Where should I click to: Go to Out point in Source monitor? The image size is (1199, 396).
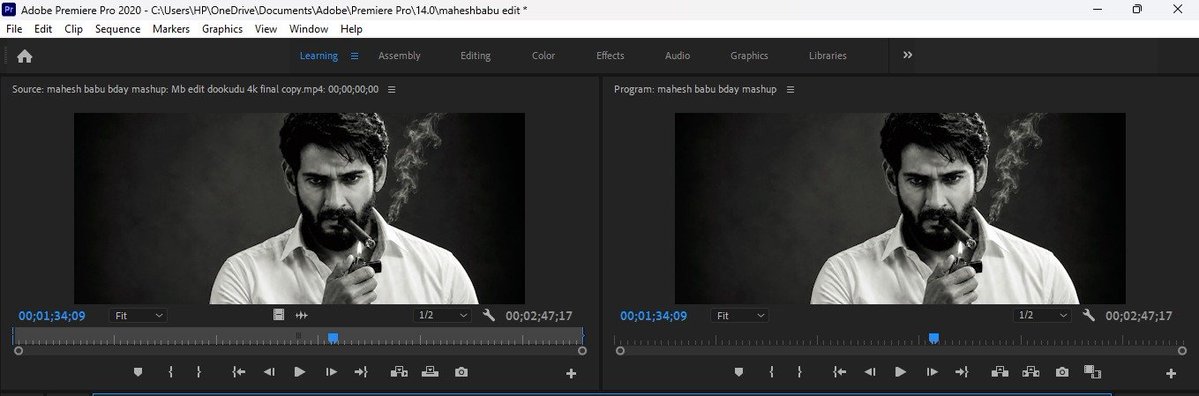point(361,372)
